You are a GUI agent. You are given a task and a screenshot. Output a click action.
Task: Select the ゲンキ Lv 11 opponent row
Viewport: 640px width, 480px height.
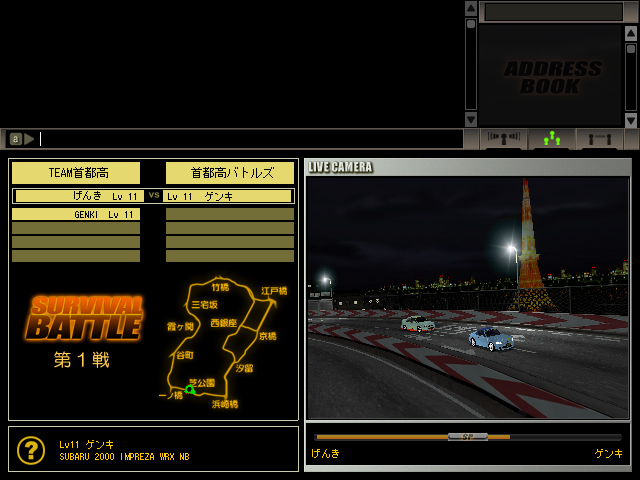pyautogui.click(x=229, y=196)
